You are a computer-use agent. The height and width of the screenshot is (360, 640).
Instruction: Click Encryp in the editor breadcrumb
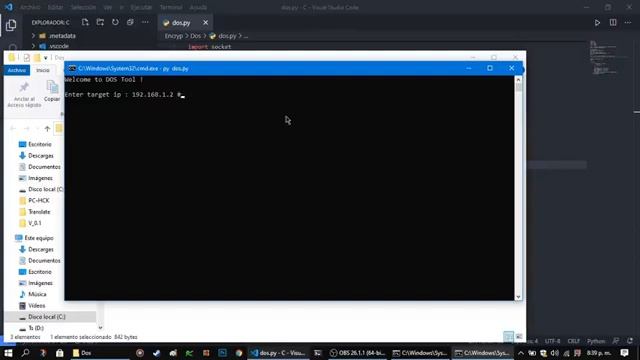(x=174, y=36)
